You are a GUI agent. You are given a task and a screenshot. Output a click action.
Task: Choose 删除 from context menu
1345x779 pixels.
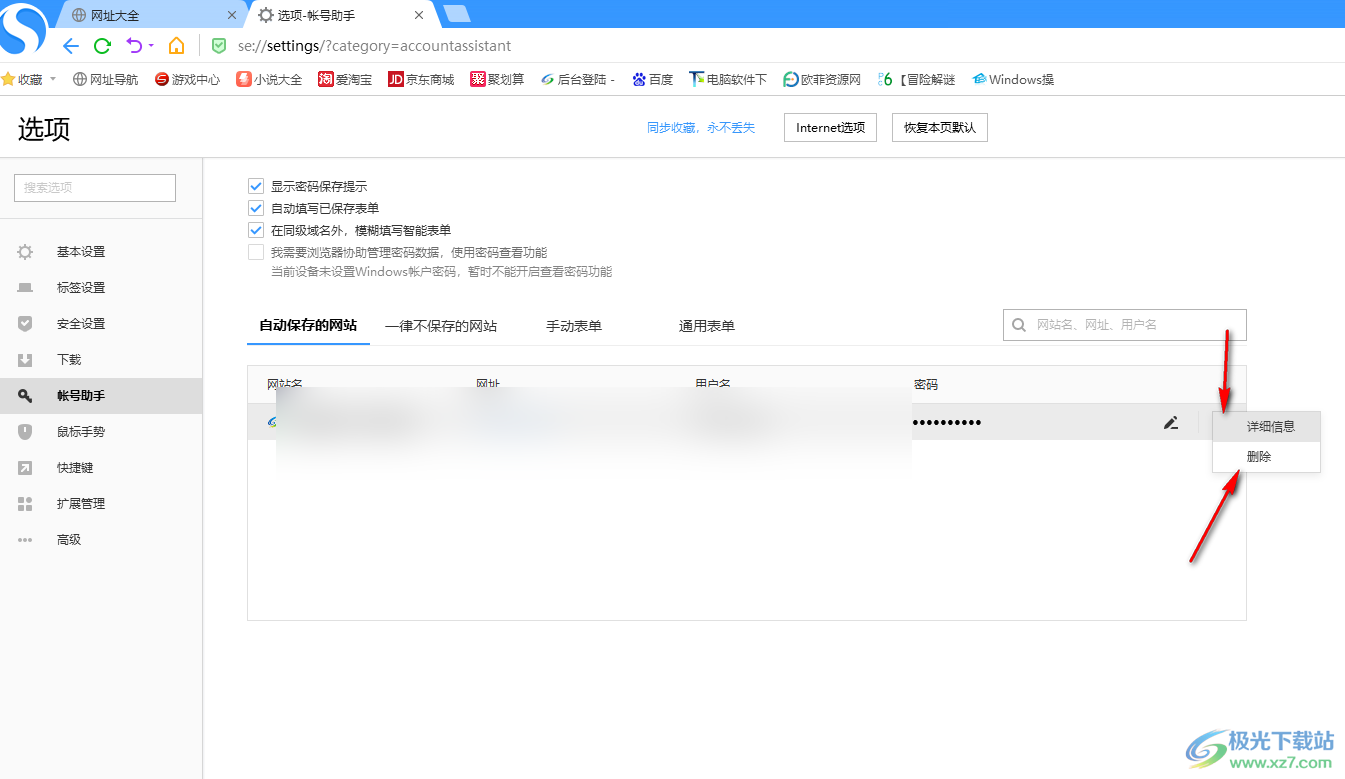tap(1267, 456)
